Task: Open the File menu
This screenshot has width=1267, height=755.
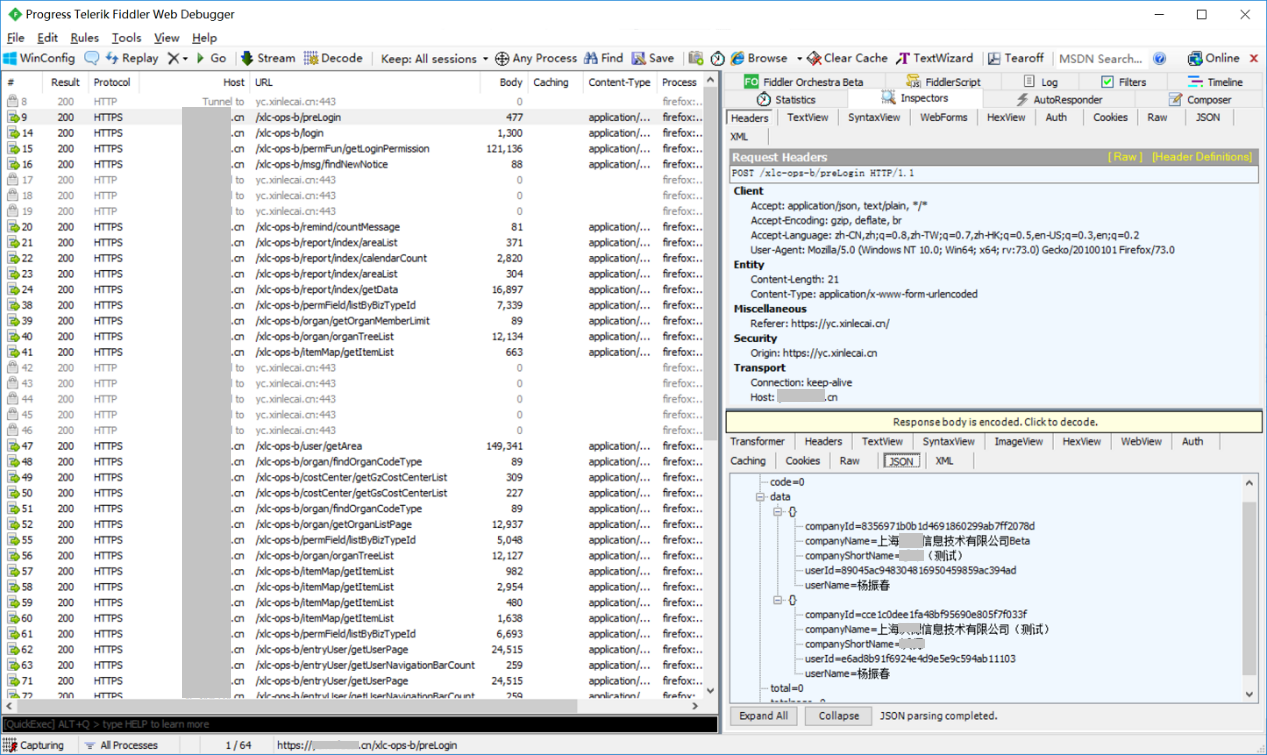Action: point(15,38)
